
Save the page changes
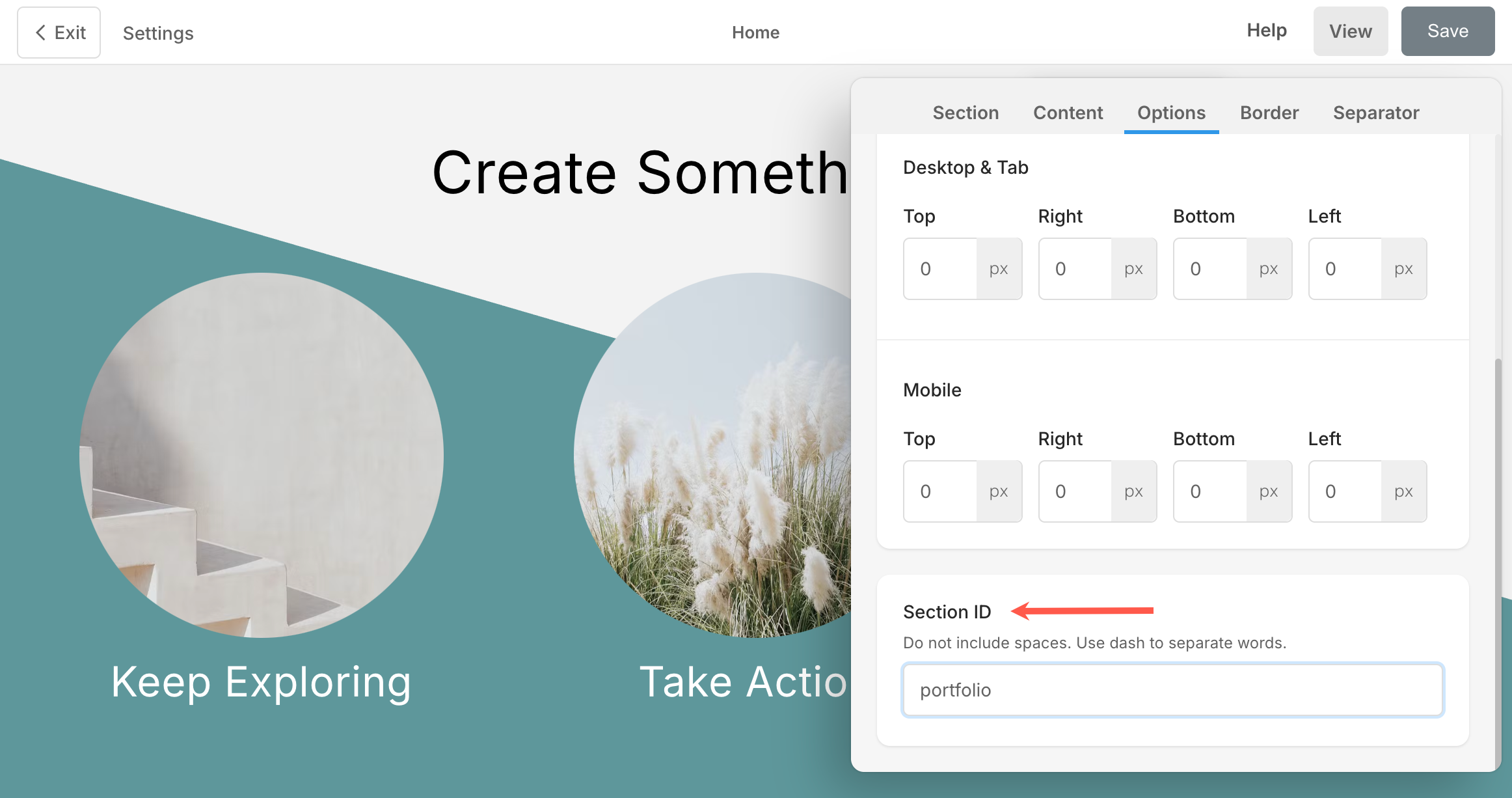pos(1448,31)
